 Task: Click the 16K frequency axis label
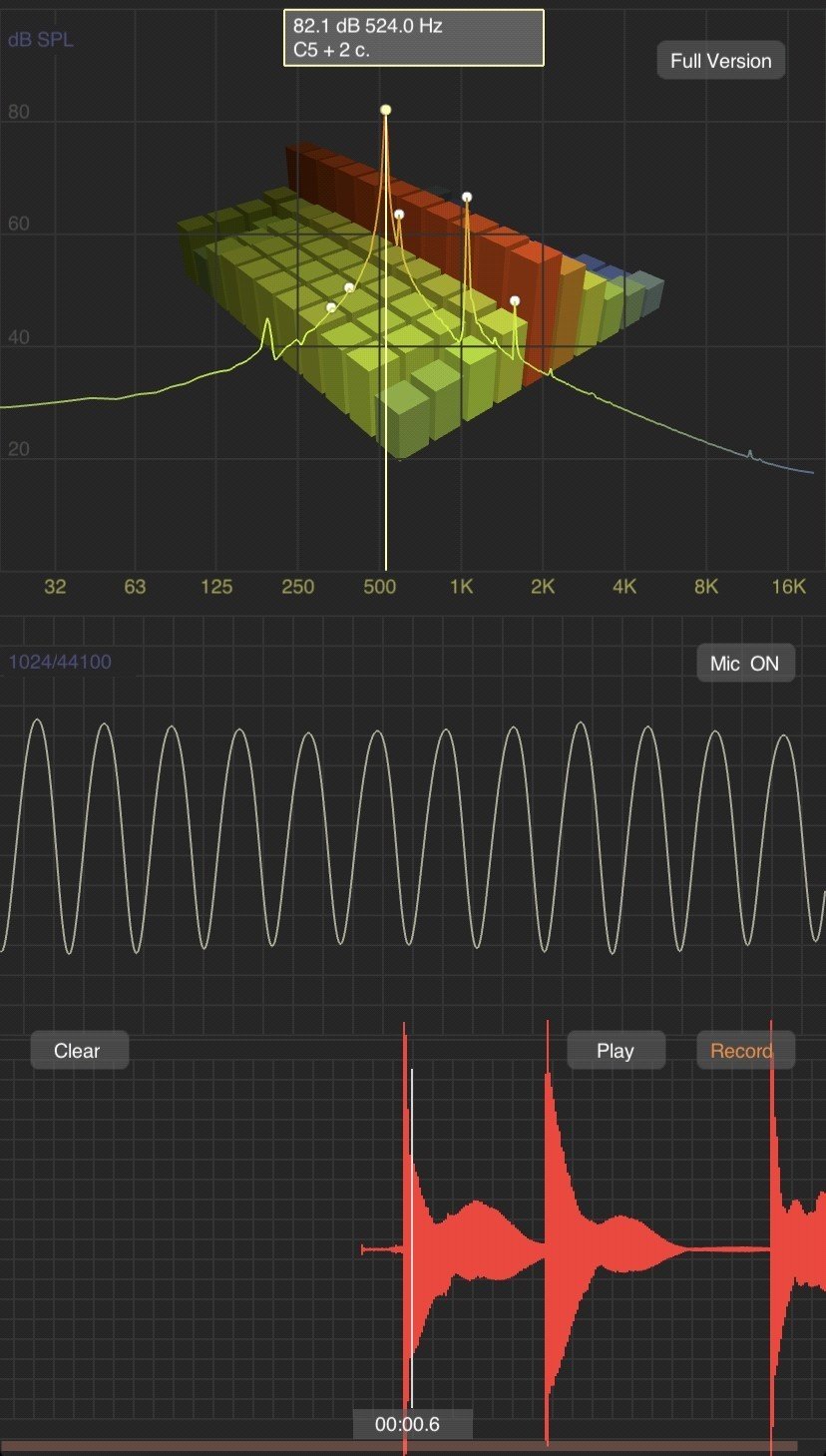point(788,587)
